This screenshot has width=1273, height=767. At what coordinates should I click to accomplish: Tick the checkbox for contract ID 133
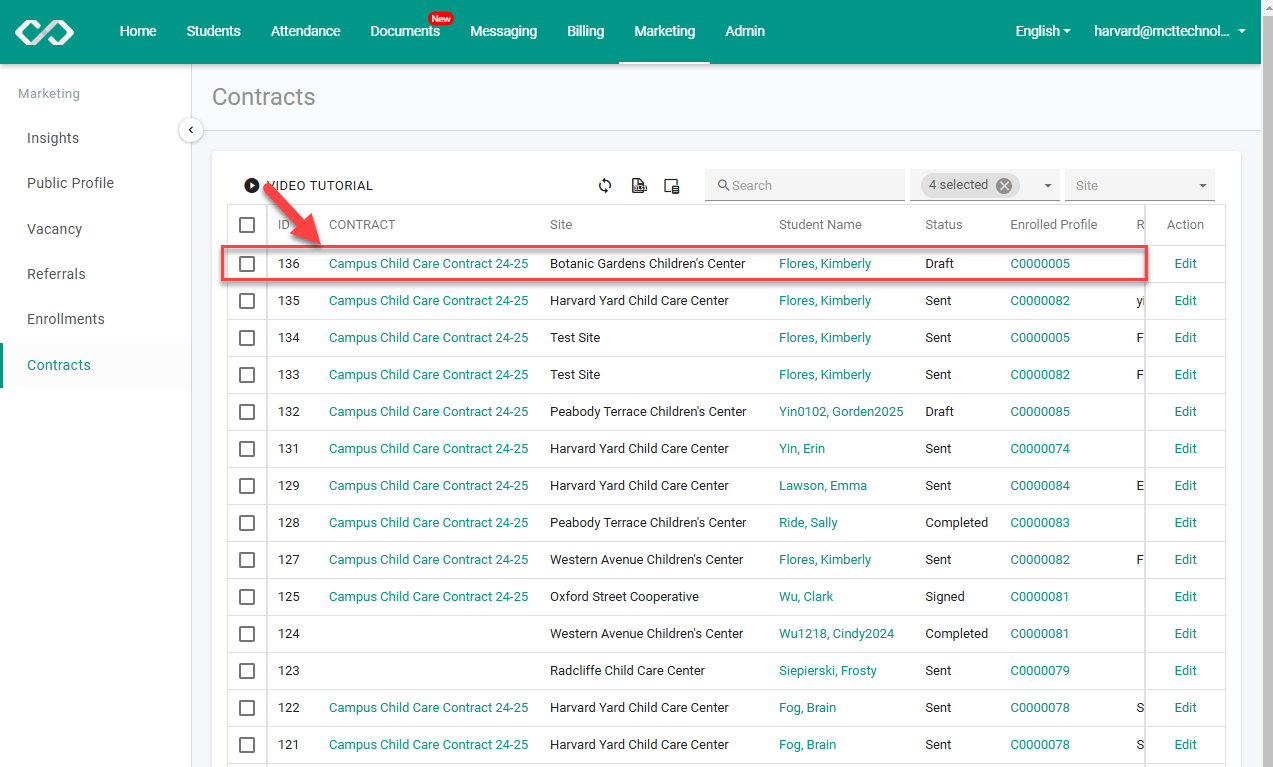(x=247, y=375)
